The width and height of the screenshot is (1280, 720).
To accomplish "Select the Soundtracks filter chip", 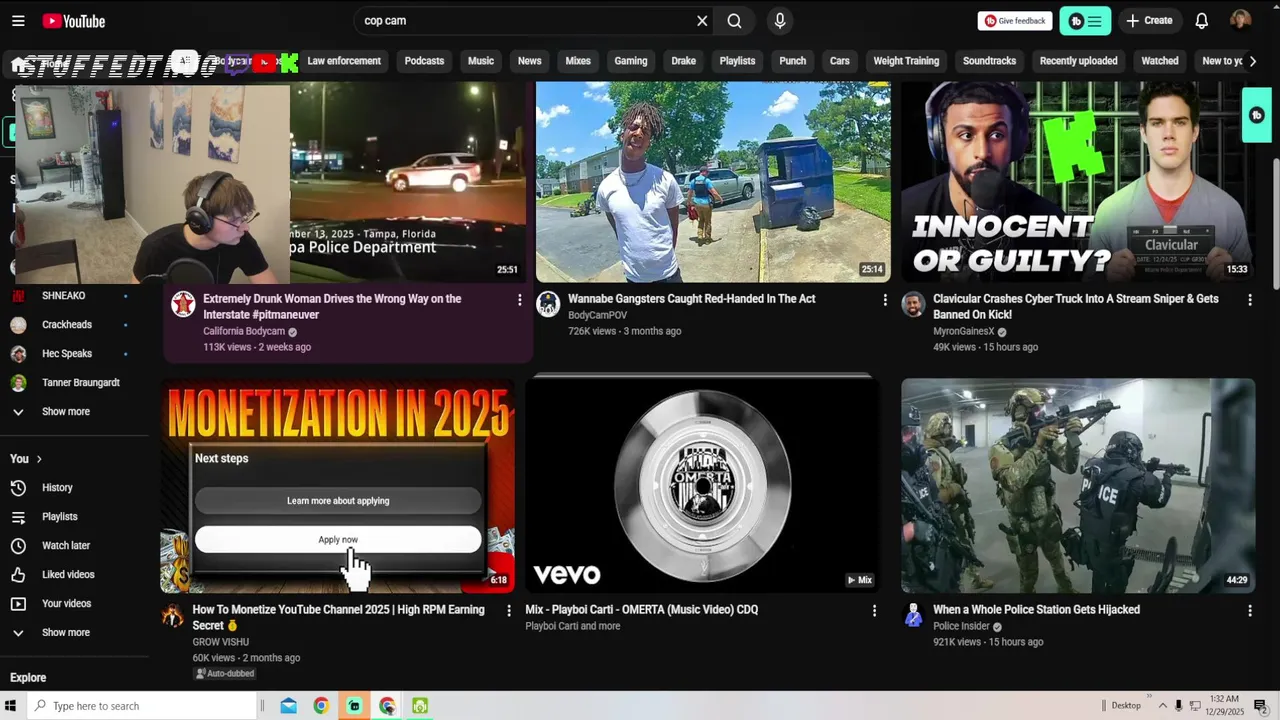I will 989,61.
